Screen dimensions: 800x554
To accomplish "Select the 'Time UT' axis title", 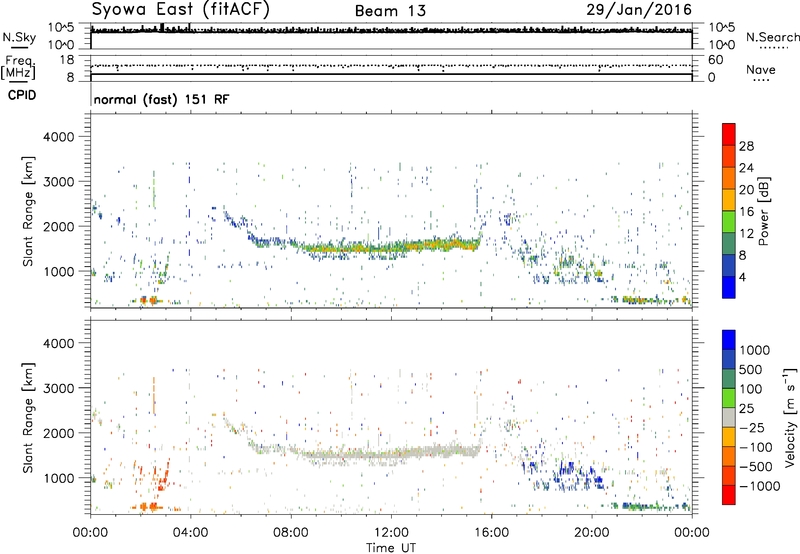I will point(391,548).
